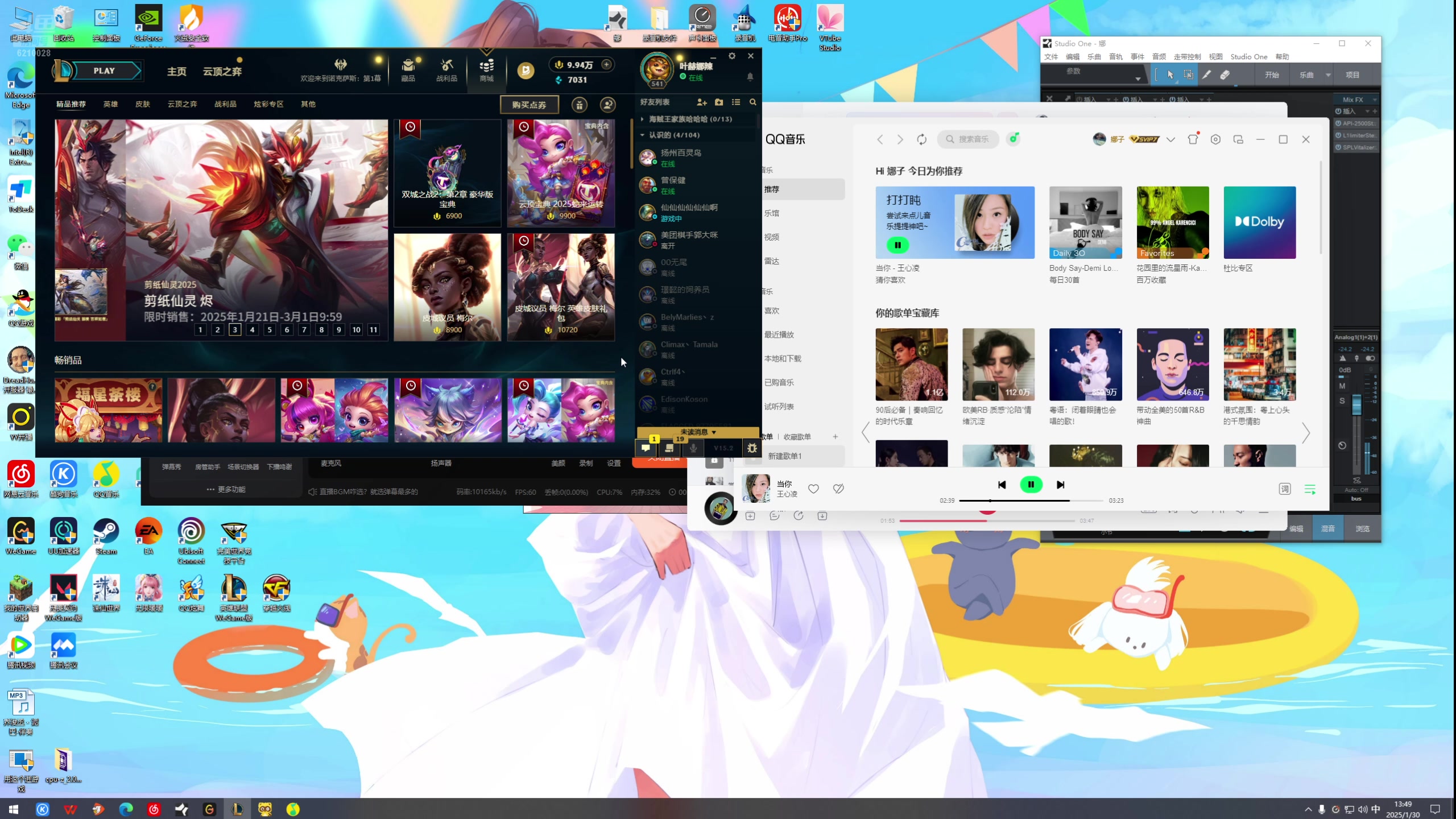Open the 乐曲 dropdown arrow in Studio One

pos(1328,75)
